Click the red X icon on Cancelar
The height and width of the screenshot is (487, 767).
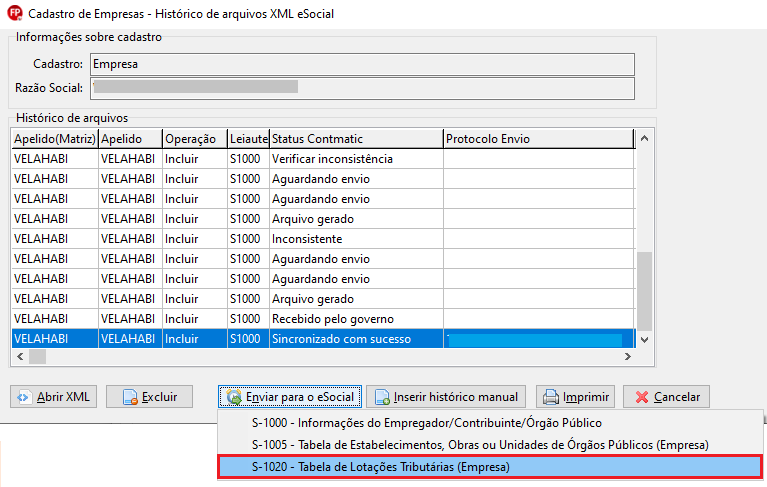(x=642, y=397)
